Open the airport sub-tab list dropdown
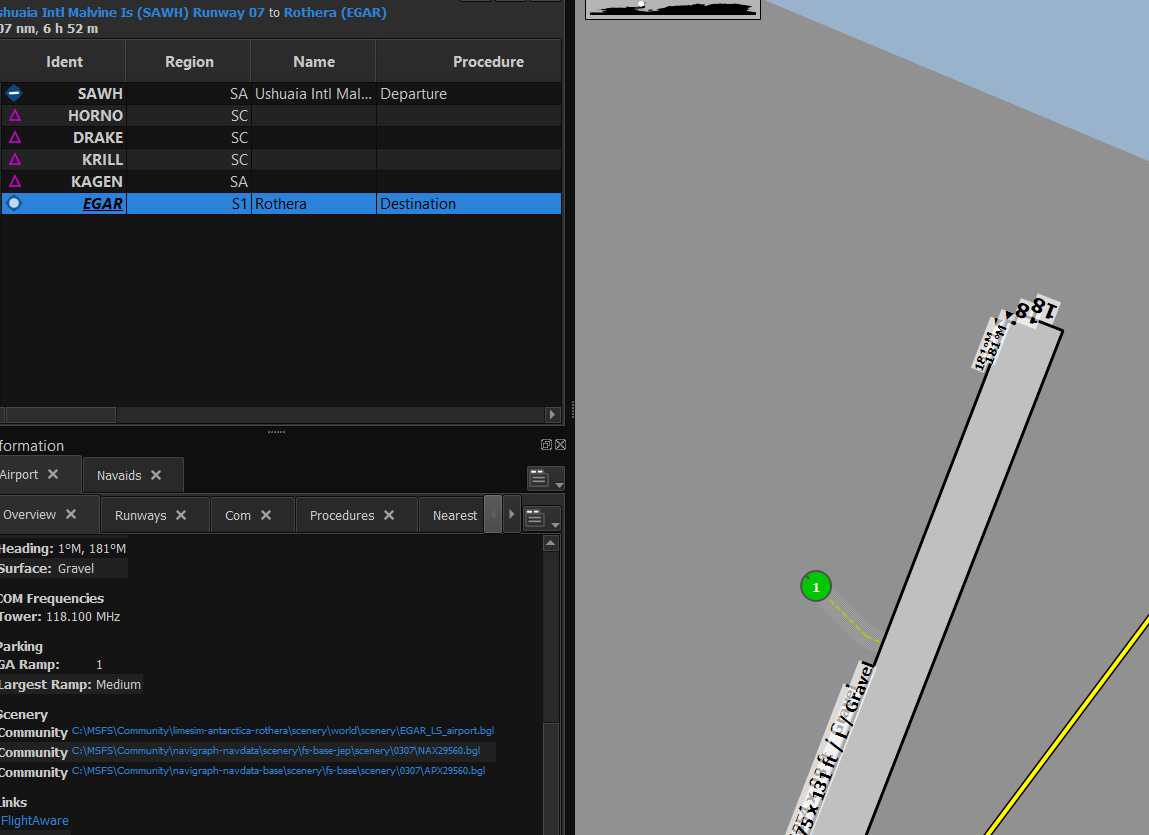 [542, 518]
